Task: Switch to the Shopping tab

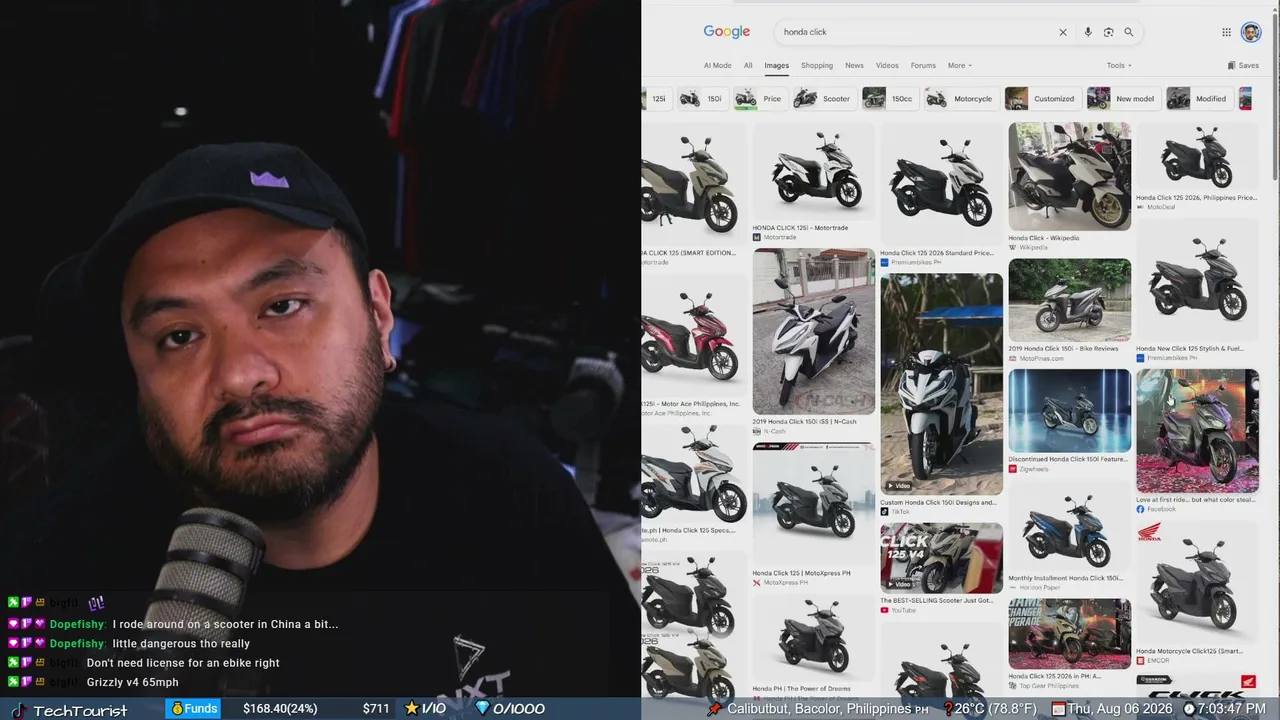Action: click(817, 65)
